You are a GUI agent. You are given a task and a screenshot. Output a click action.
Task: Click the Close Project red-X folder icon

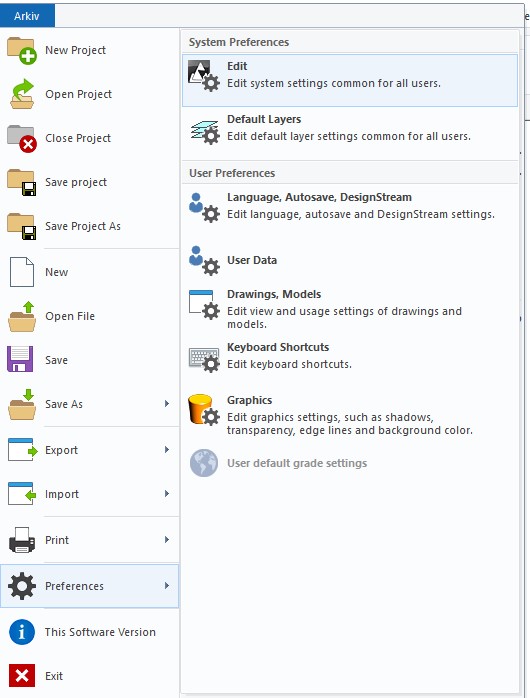(x=22, y=138)
